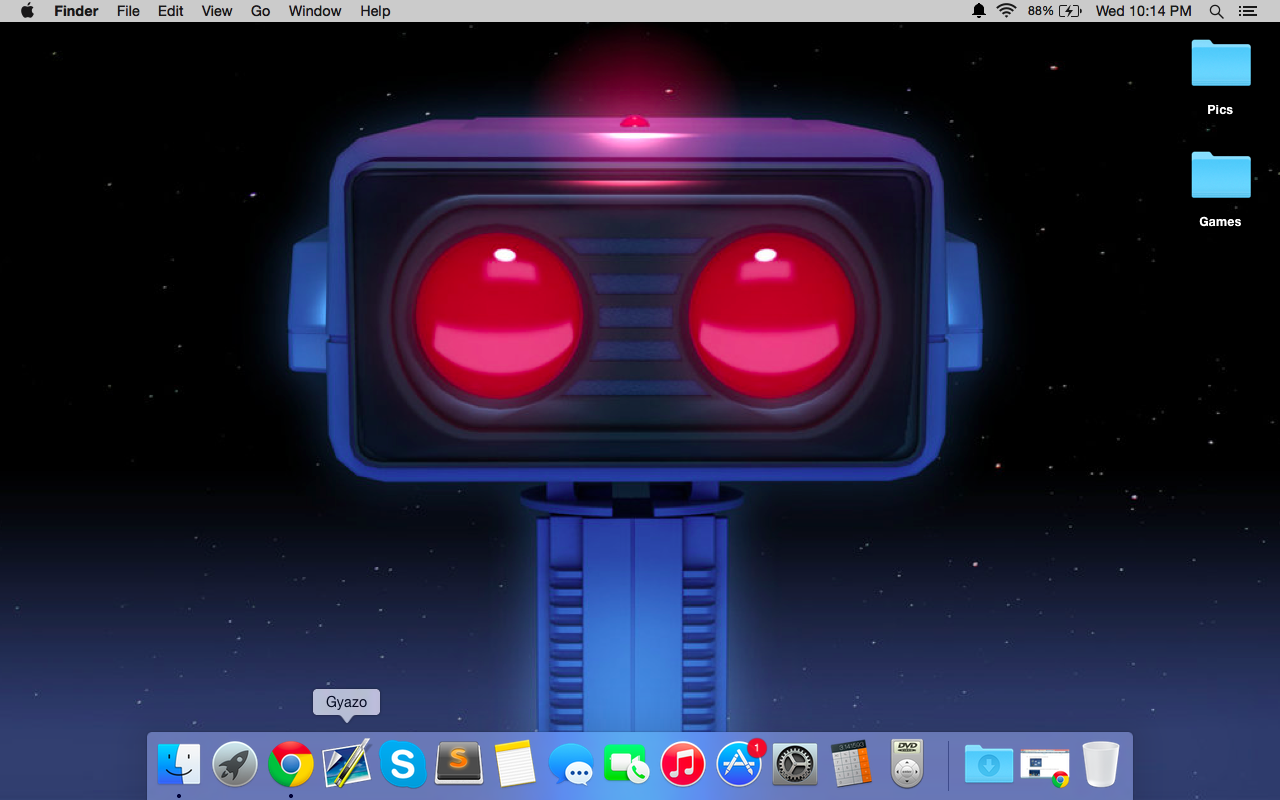The width and height of the screenshot is (1280, 800).
Task: Launch Calculator from the Dock
Action: click(x=851, y=765)
